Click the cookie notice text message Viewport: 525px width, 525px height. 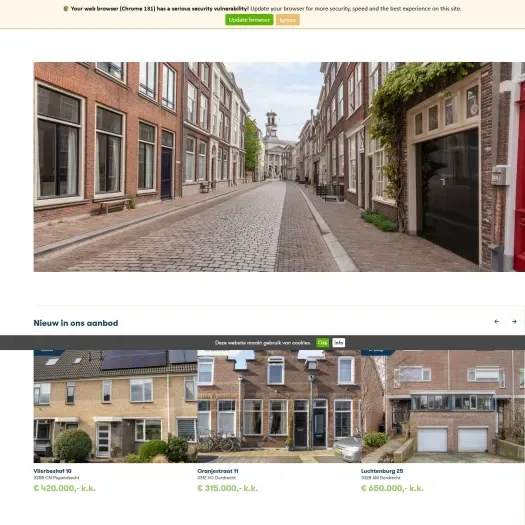pyautogui.click(x=263, y=343)
